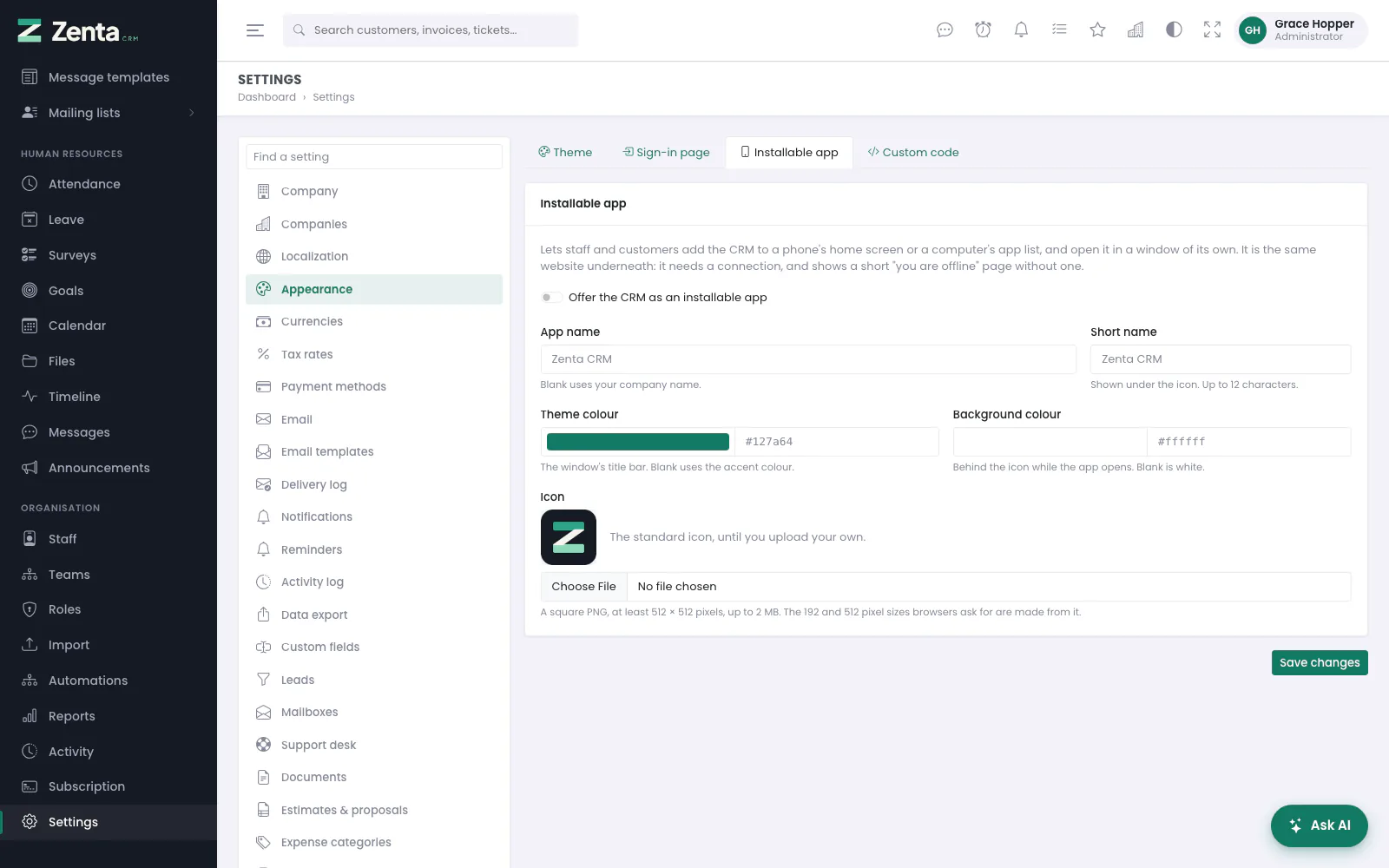Expand the Mailing lists submenu
This screenshot has height=868, width=1389.
pos(109,113)
